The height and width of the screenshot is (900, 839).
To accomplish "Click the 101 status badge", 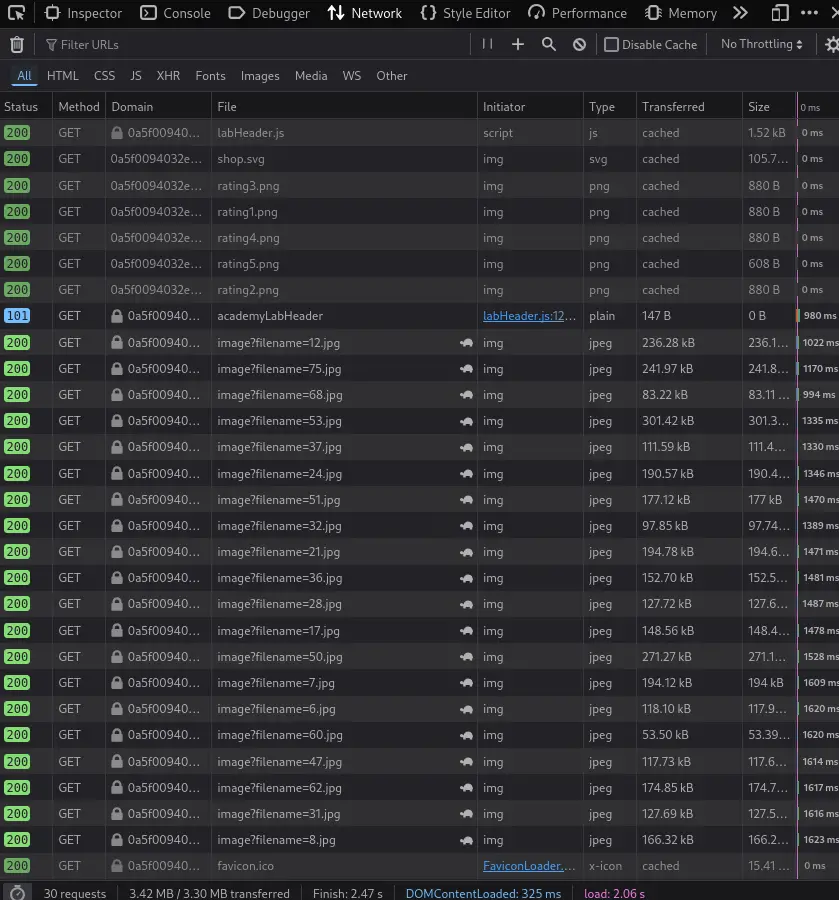I will (17, 316).
